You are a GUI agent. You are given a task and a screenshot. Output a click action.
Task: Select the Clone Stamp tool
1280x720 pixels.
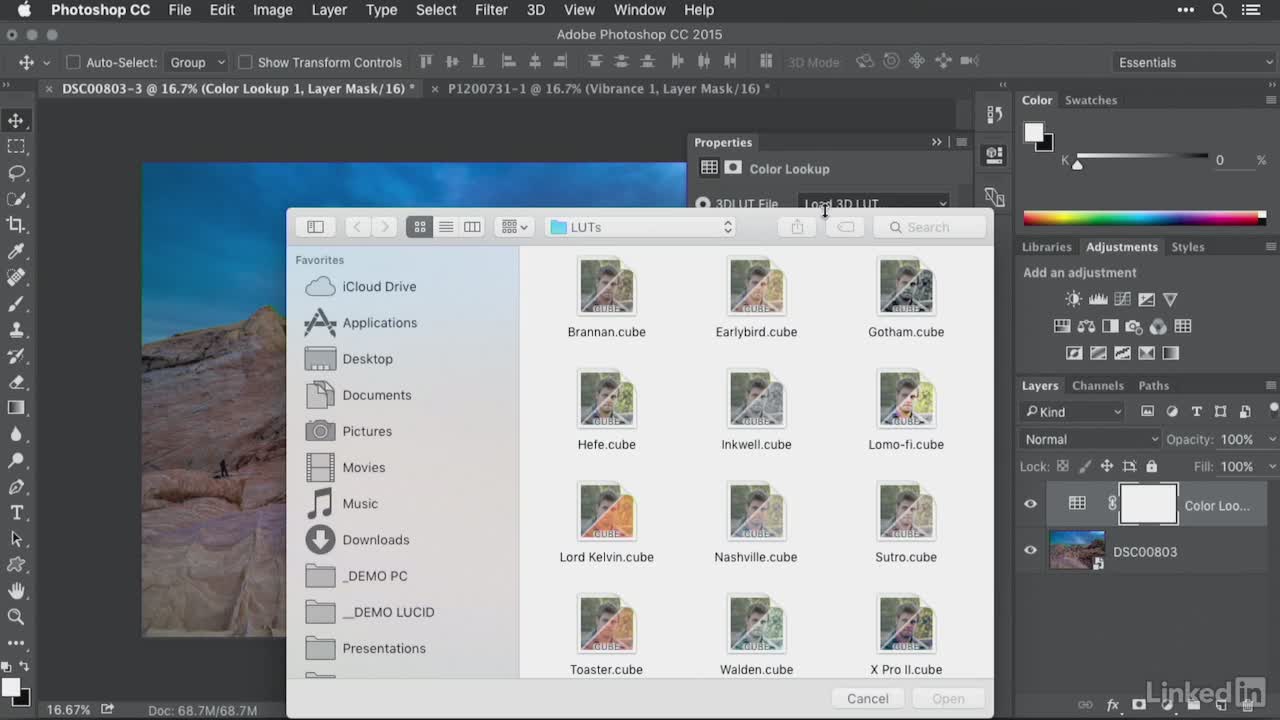[16, 330]
